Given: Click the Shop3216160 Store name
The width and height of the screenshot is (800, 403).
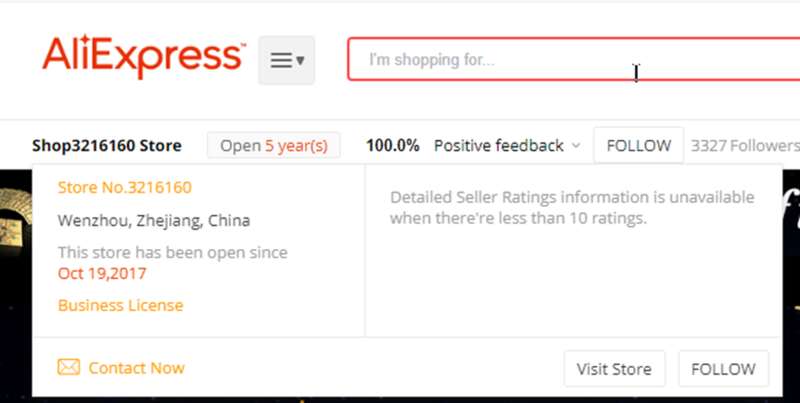Looking at the screenshot, I should (x=107, y=146).
